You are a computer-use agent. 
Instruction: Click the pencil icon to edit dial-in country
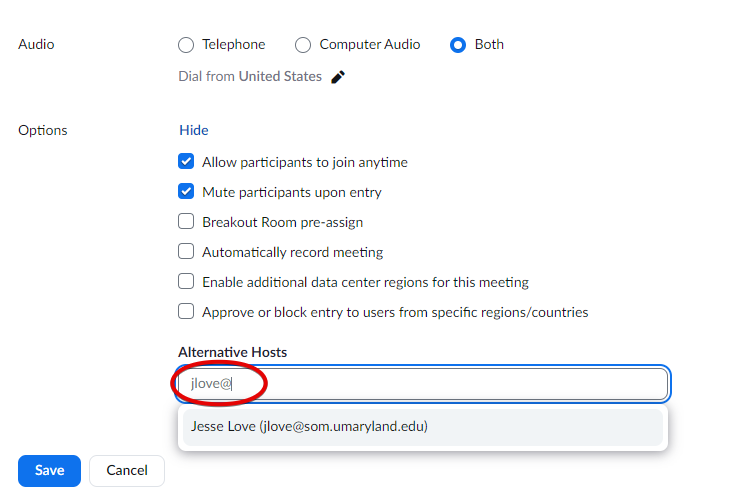pos(338,77)
